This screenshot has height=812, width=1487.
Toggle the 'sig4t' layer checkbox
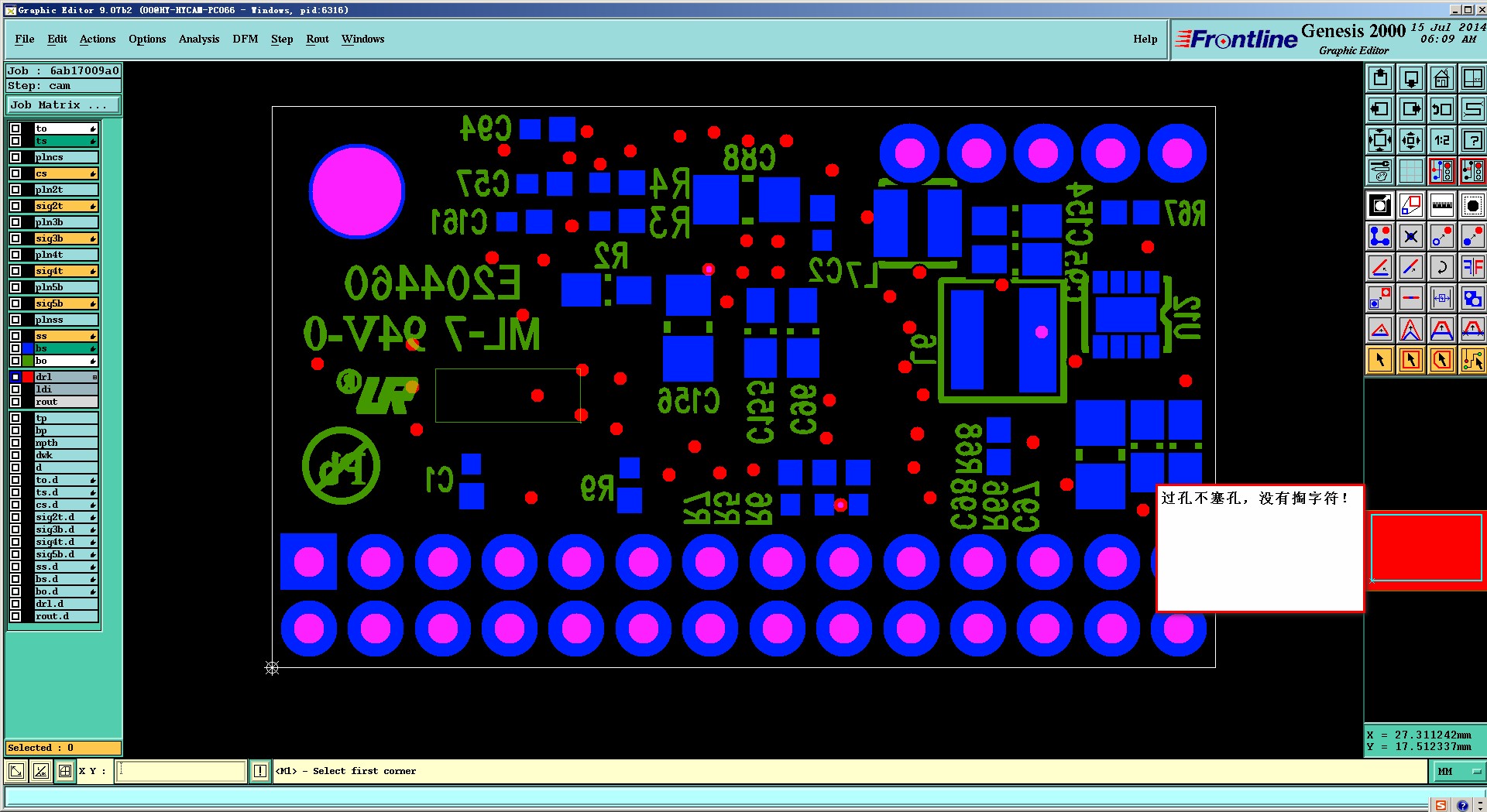point(15,271)
